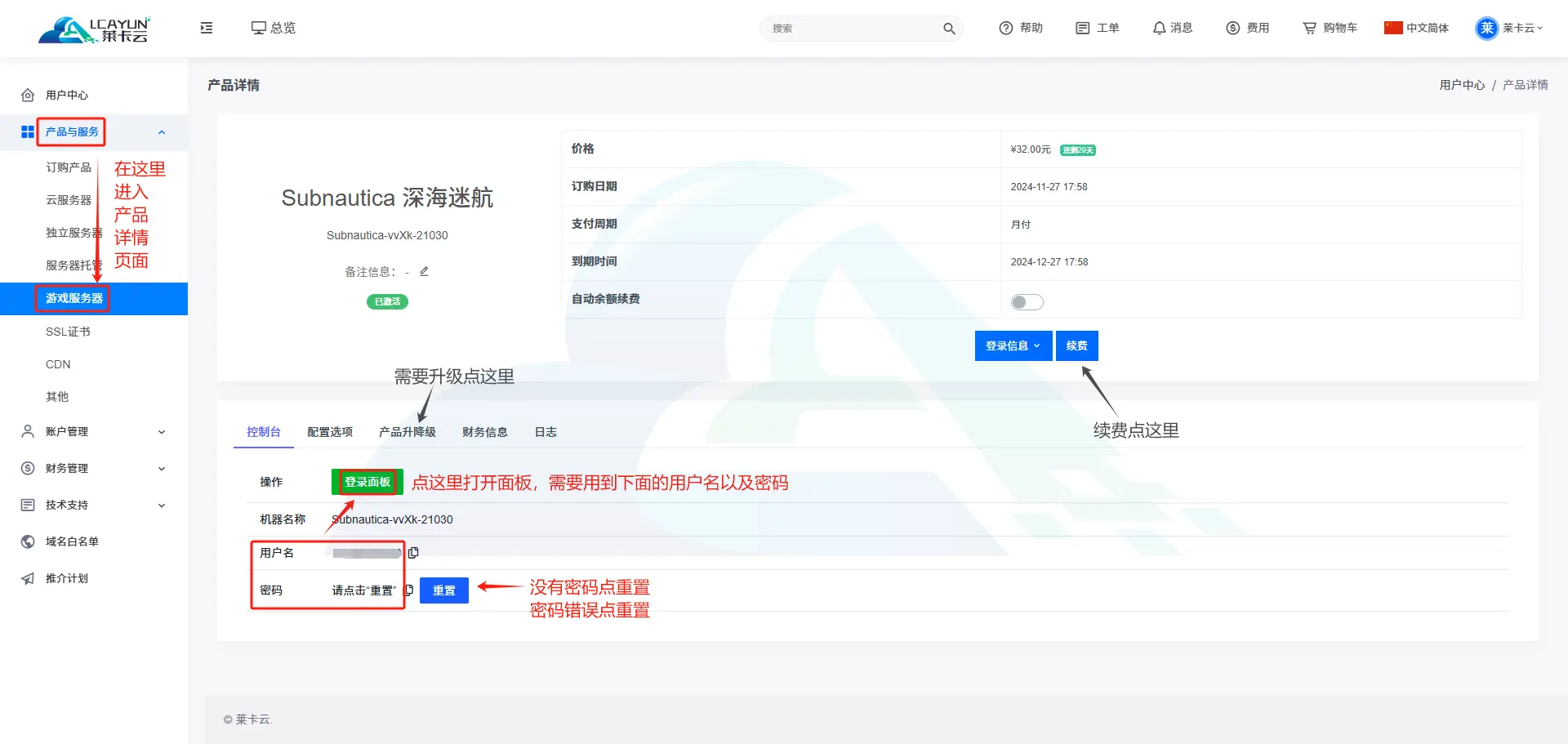The width and height of the screenshot is (1568, 744).
Task: Switch to 产品升降级 tab
Action: pos(408,432)
